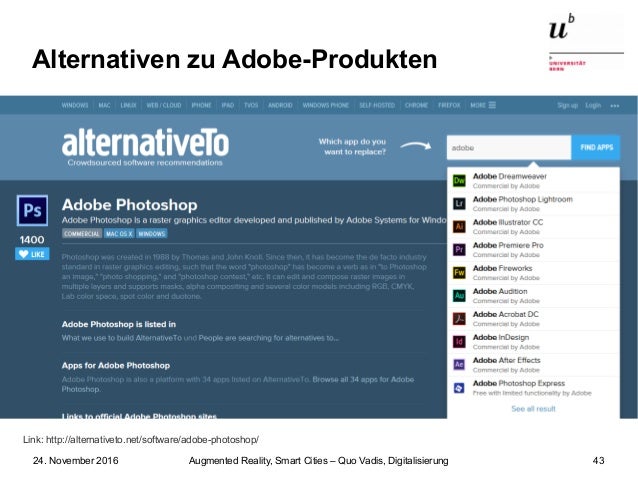This screenshot has width=638, height=479.
Task: Open the WINDOWS PHONE platform tab
Action: pyautogui.click(x=326, y=105)
